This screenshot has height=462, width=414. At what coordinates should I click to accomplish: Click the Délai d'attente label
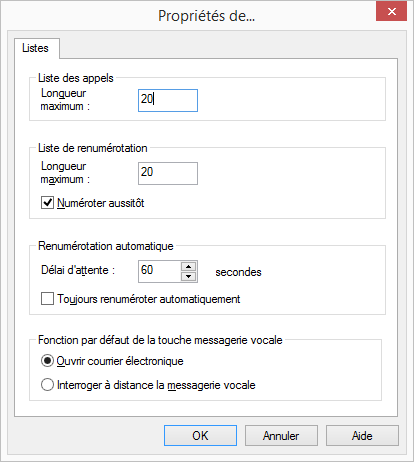coord(78,270)
